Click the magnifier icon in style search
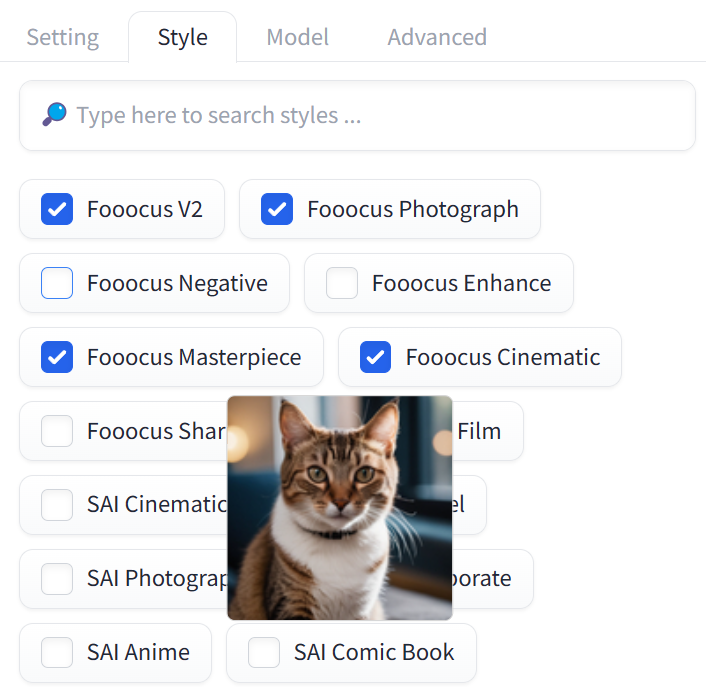Viewport: 706px width, 687px height. [x=54, y=116]
